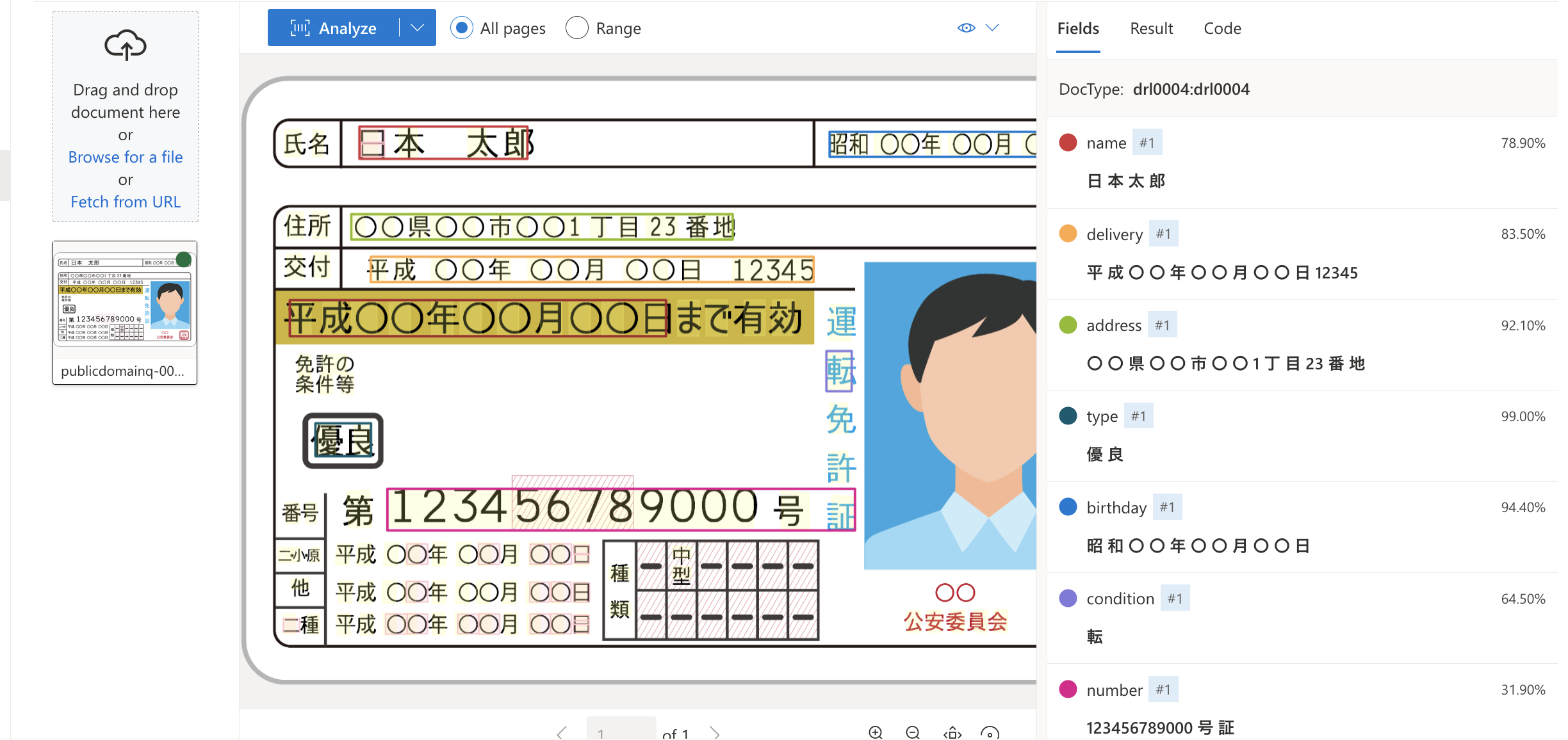Zoom in on the document preview

pyautogui.click(x=876, y=732)
